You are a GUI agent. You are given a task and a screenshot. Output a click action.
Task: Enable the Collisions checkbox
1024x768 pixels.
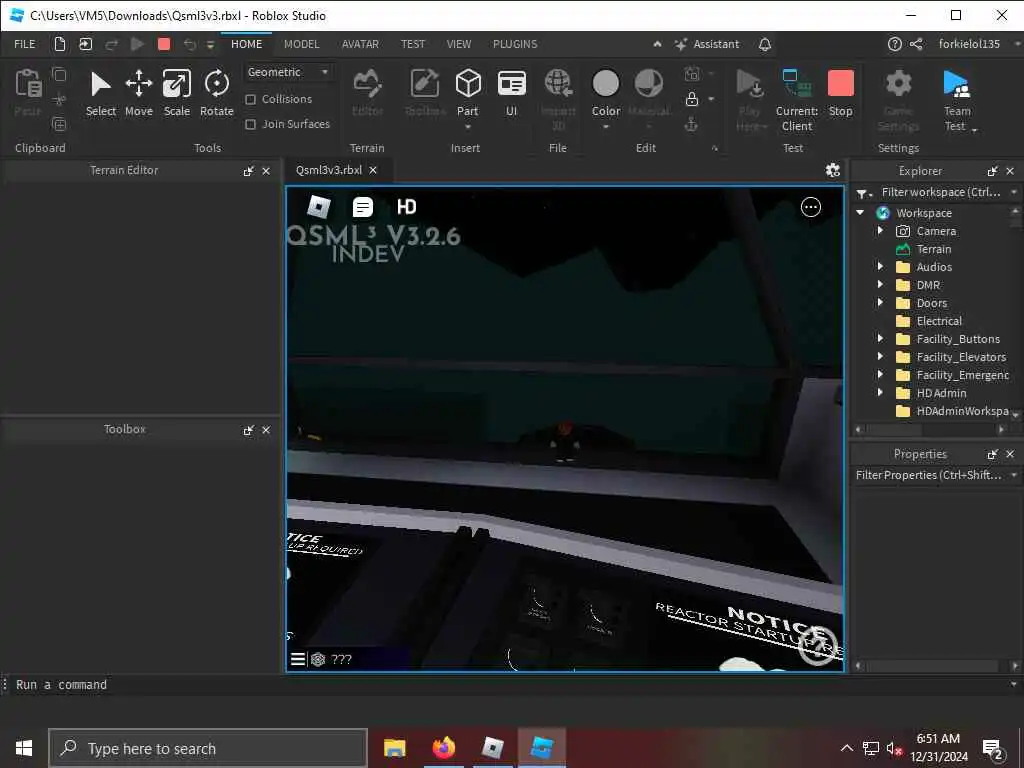(250, 99)
